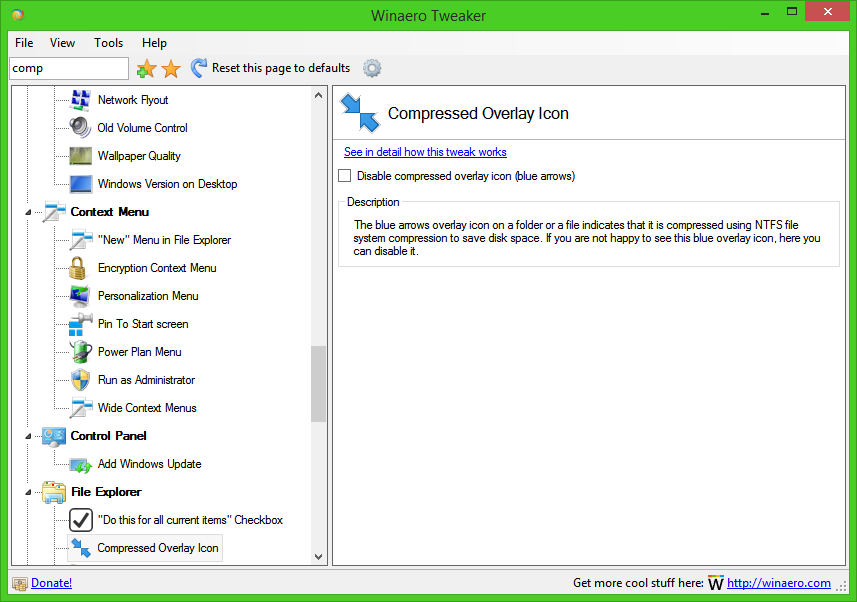Select the green-outlined star toggle in toolbar
Image resolution: width=857 pixels, height=602 pixels.
click(x=146, y=68)
